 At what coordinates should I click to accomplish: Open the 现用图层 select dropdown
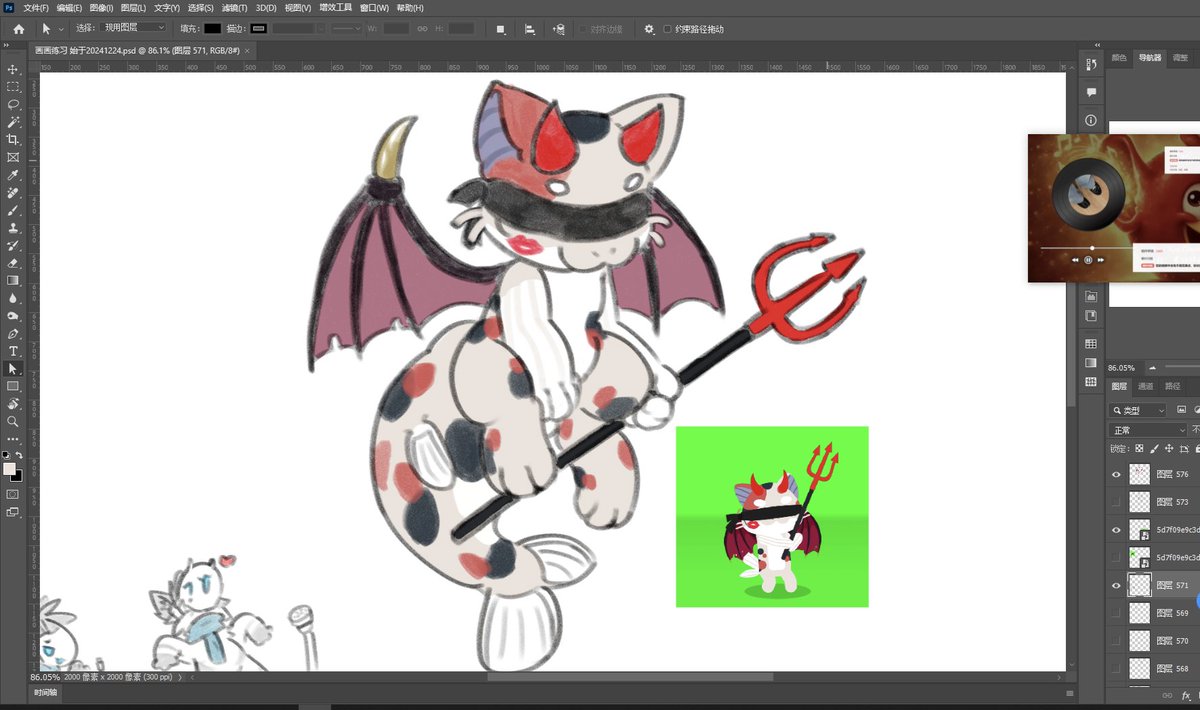tap(134, 28)
